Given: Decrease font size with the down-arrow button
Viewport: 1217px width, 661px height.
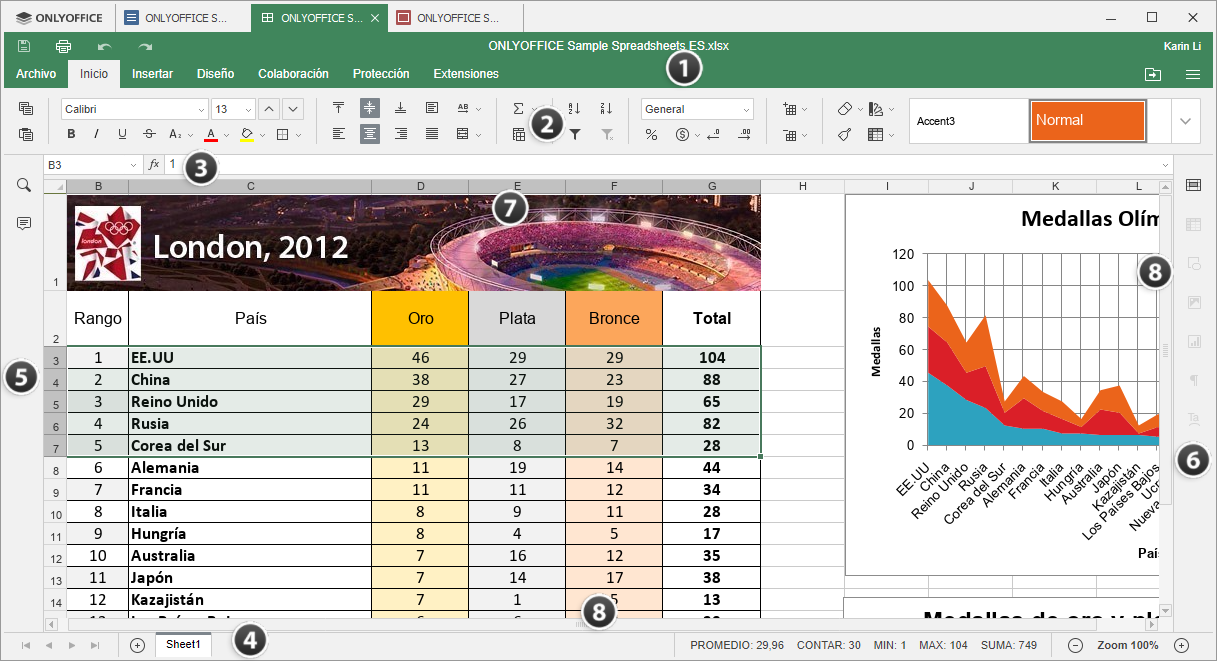Looking at the screenshot, I should 292,109.
